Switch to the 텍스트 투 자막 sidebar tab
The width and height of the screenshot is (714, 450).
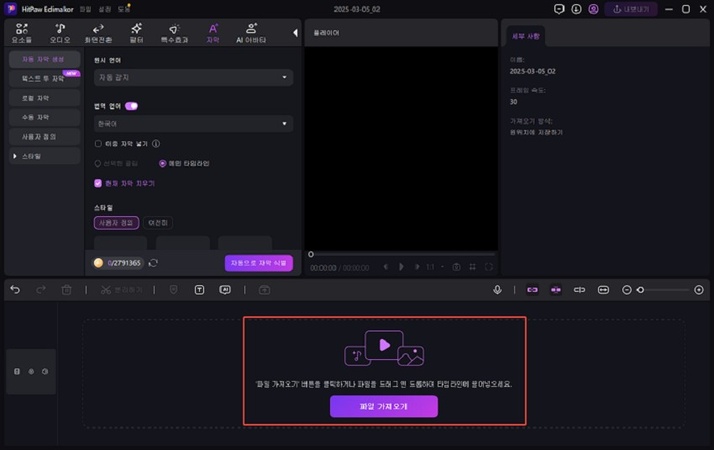pyautogui.click(x=43, y=78)
